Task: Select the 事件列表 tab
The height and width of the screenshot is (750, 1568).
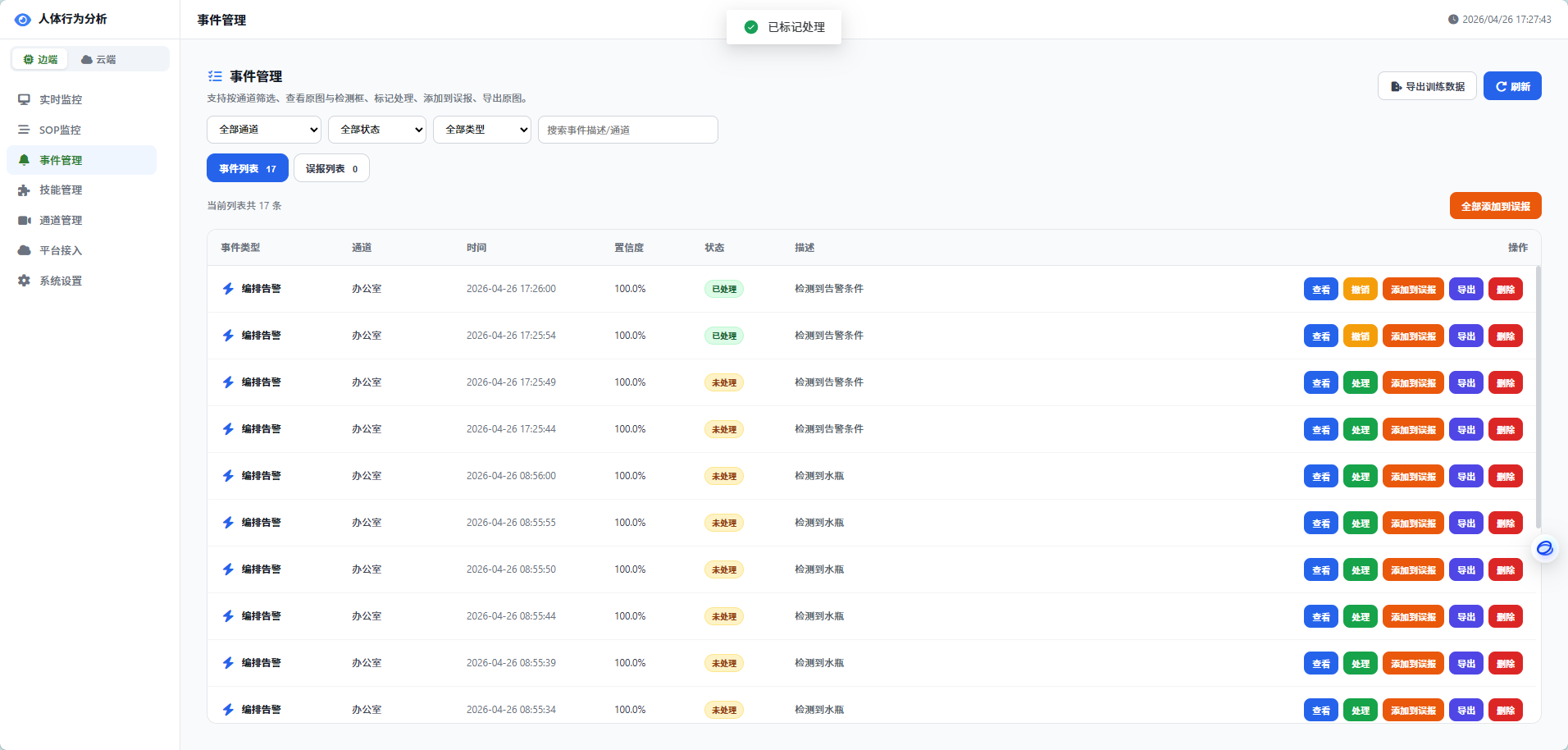Action: (x=248, y=168)
